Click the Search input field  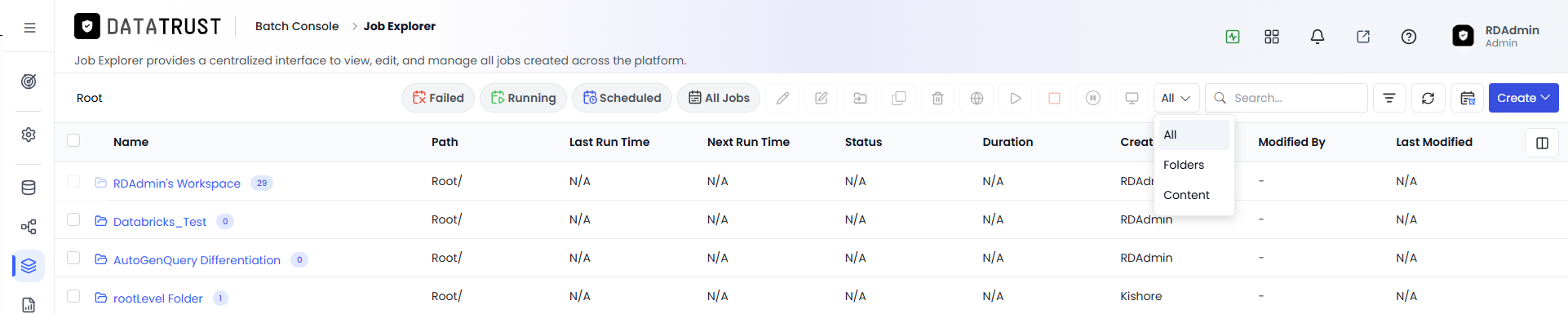(x=1286, y=98)
